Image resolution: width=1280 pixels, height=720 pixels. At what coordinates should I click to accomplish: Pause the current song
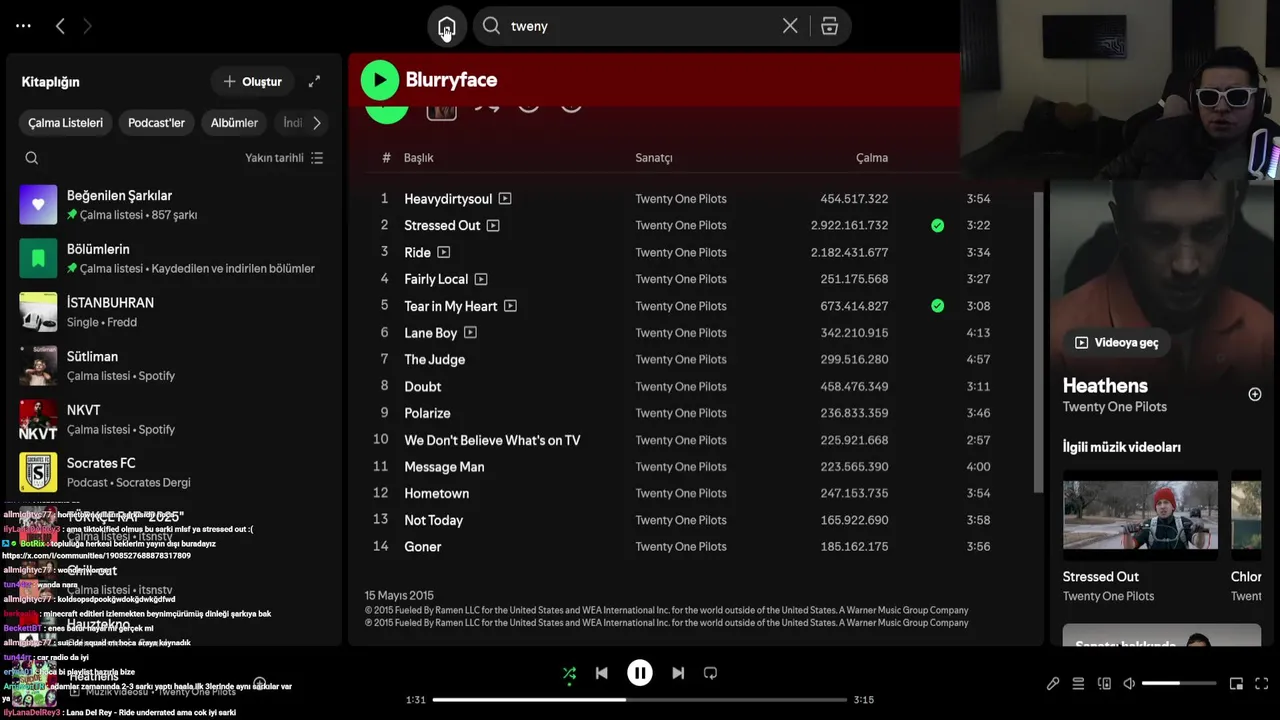[640, 673]
